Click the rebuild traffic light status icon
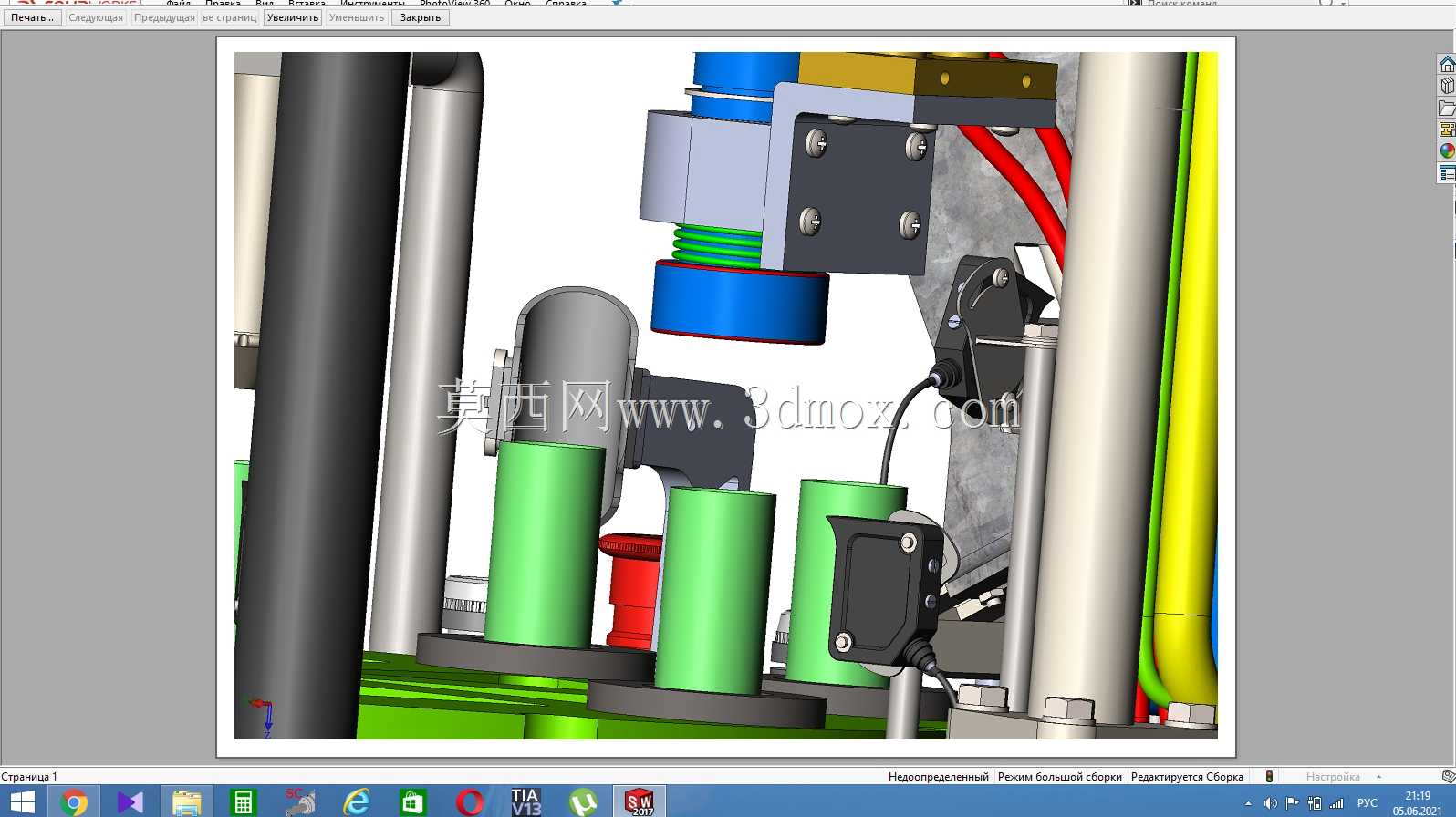 pyautogui.click(x=1269, y=777)
